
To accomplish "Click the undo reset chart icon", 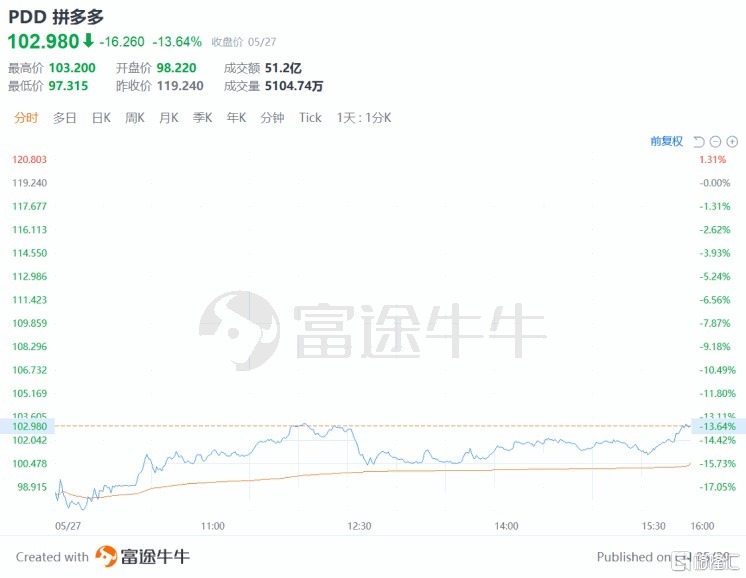I will coord(698,141).
